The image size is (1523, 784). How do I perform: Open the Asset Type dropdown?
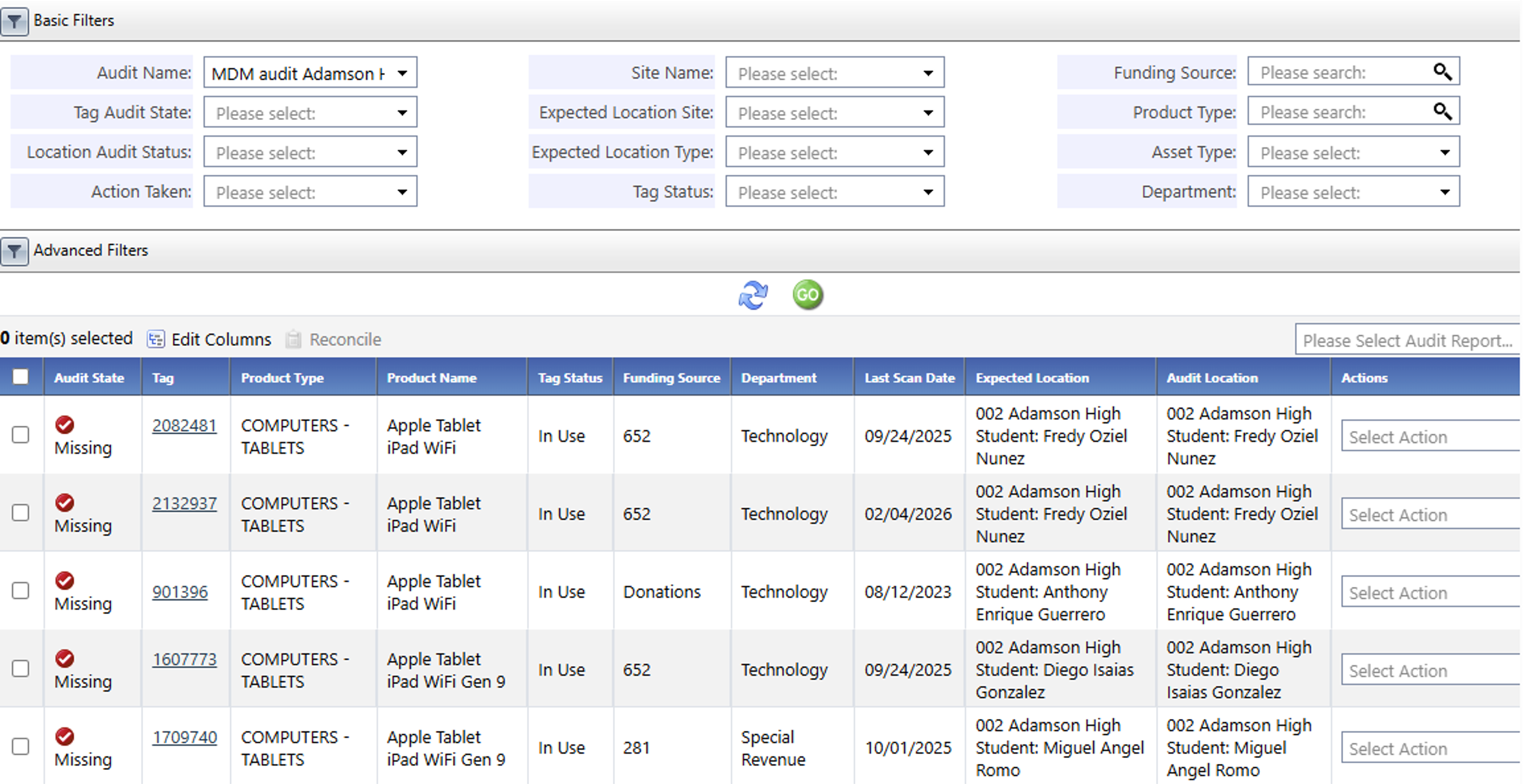(x=1354, y=152)
